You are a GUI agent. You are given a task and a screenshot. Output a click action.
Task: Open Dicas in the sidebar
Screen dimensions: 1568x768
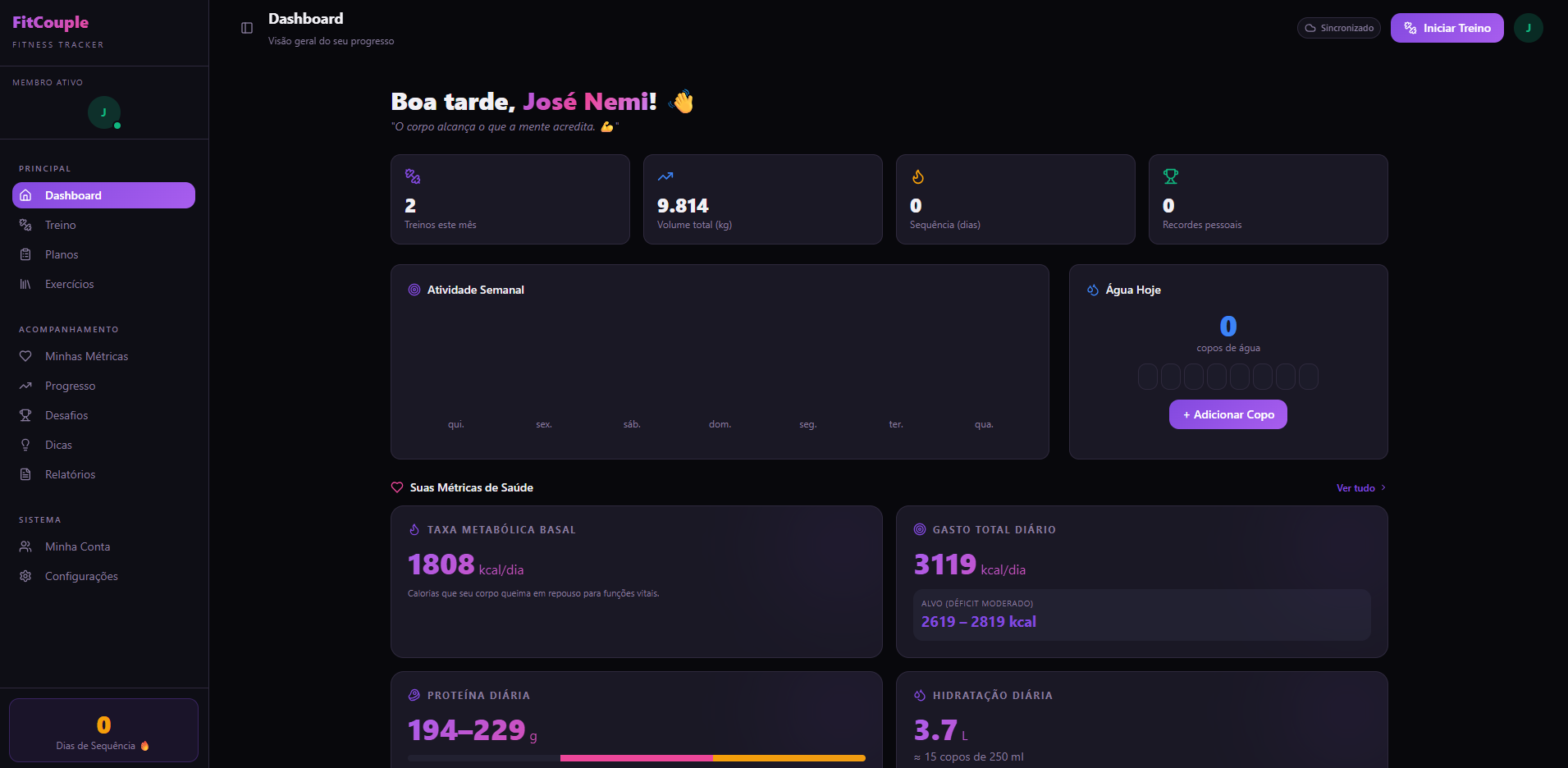(103, 445)
